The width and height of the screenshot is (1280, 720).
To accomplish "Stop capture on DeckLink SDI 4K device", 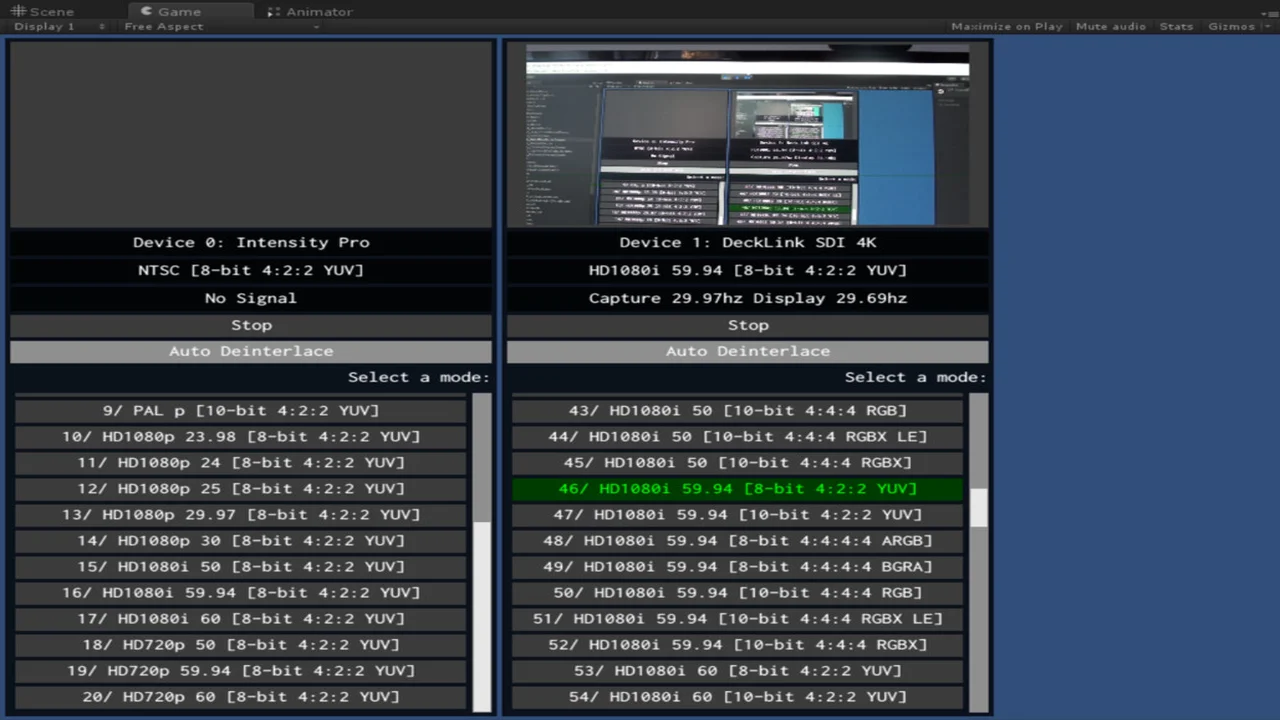I will [748, 325].
